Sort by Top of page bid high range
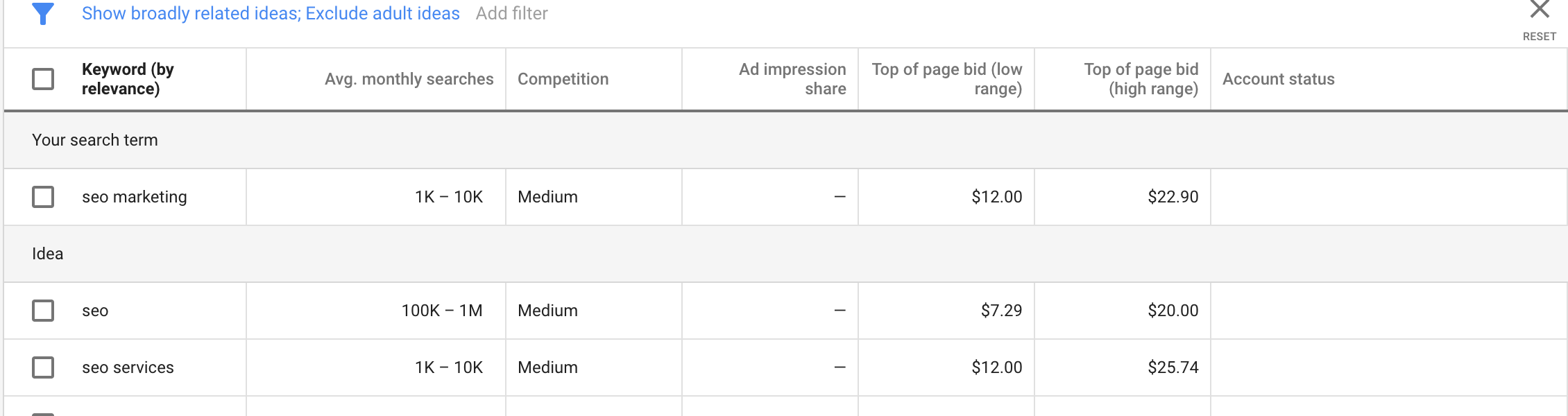 pyautogui.click(x=1141, y=79)
